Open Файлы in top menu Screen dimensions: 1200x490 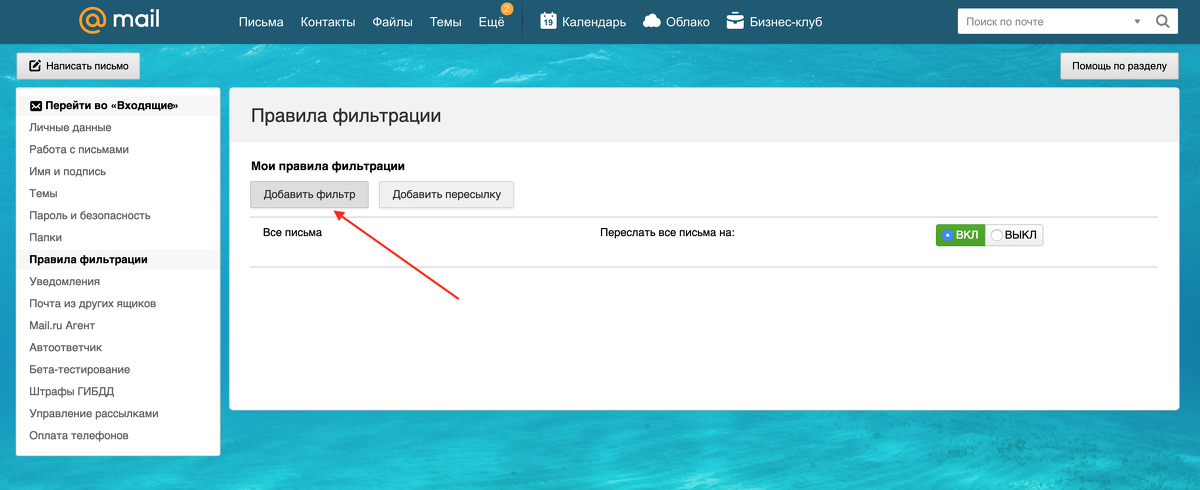click(393, 22)
